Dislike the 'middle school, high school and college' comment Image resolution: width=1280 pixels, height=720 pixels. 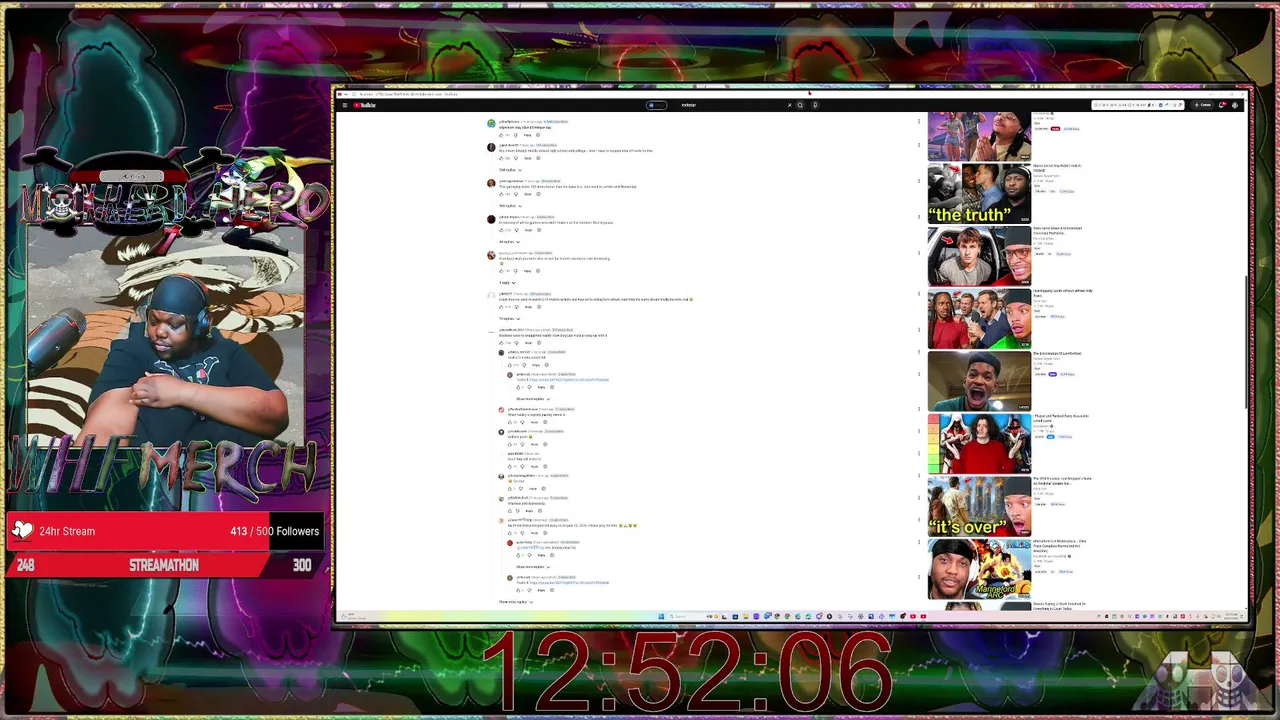pos(516,158)
